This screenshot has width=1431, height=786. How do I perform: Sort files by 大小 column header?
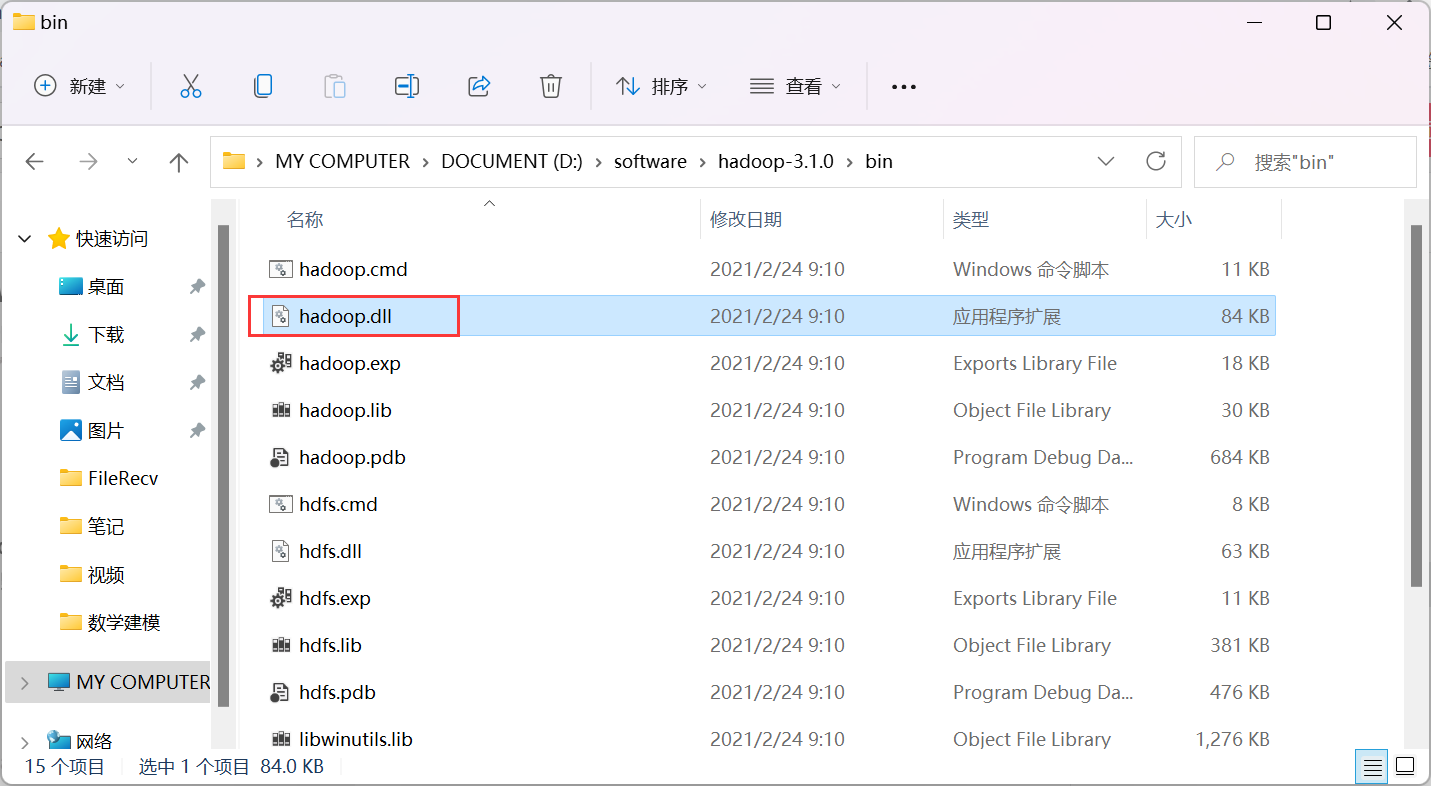[1174, 219]
